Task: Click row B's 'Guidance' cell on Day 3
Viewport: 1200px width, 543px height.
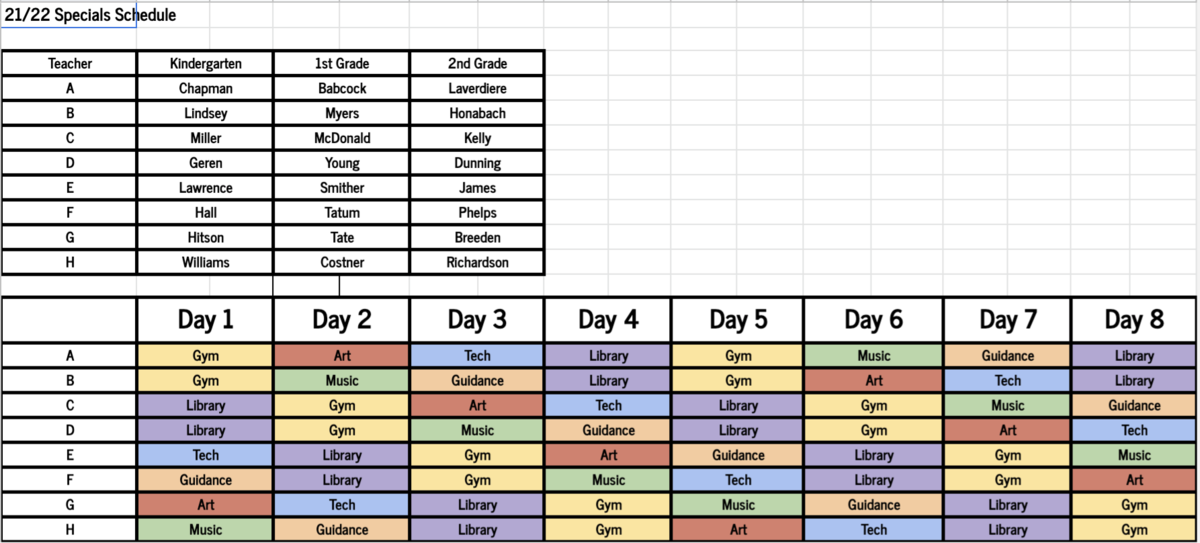Action: pos(477,380)
